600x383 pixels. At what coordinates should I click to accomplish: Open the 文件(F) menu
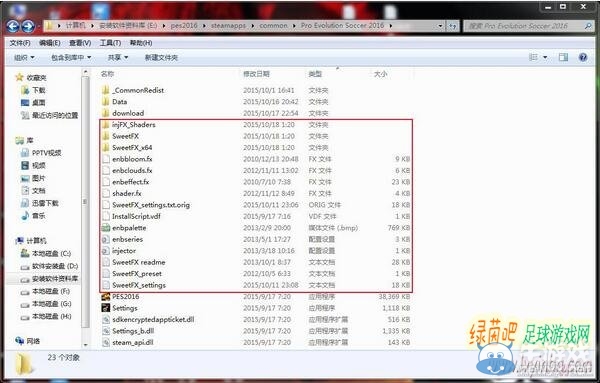pyautogui.click(x=20, y=43)
